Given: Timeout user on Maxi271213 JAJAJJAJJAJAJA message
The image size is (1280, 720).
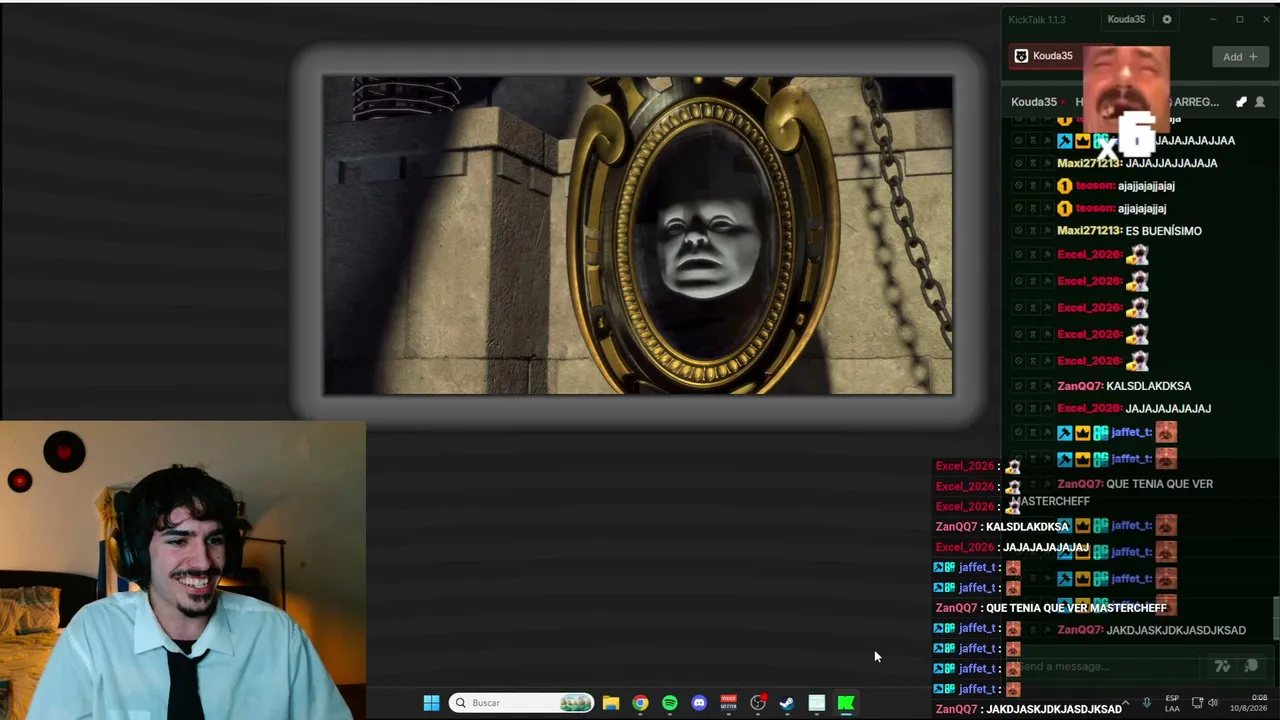Looking at the screenshot, I should pyautogui.click(x=1033, y=163).
